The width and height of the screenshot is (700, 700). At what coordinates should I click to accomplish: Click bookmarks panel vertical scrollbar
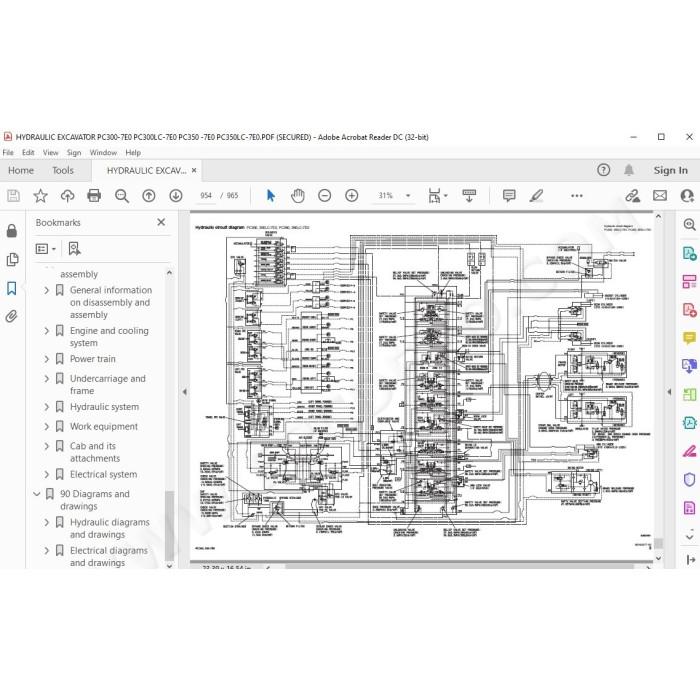point(169,525)
